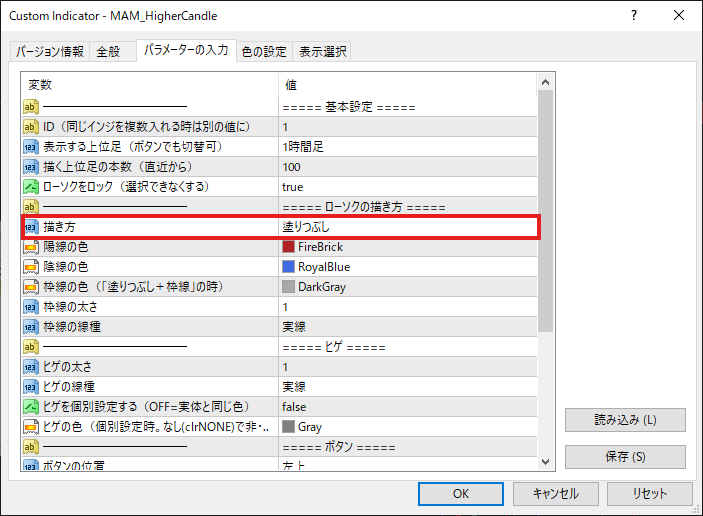The width and height of the screenshot is (703, 516).
Task: Click the parameter list scrollbar thumb
Action: click(x=546, y=211)
